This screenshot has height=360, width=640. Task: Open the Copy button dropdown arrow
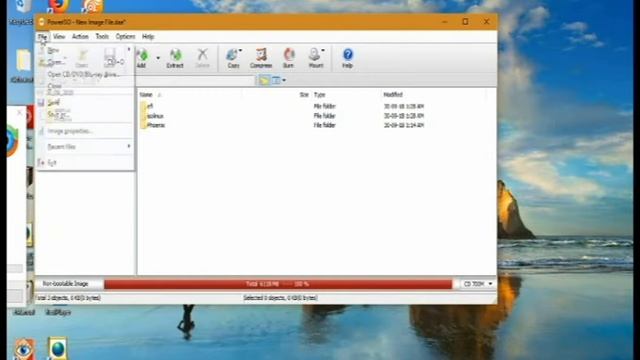coord(241,51)
